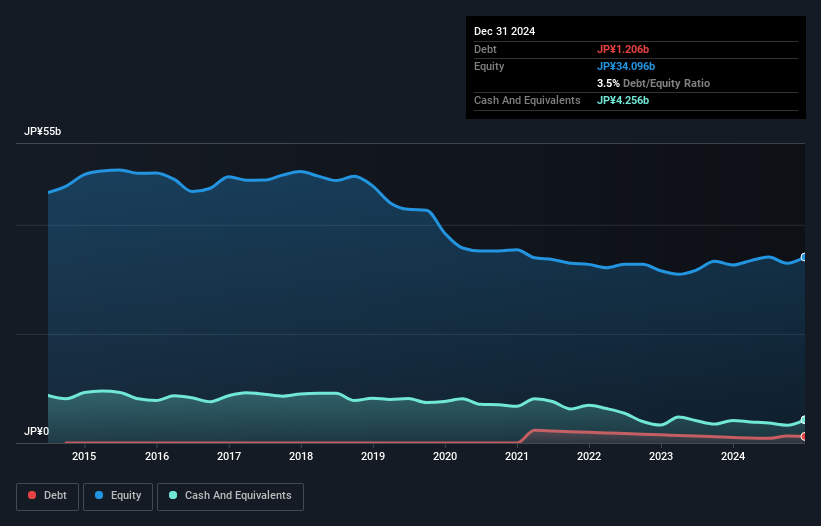
Task: Click the 2016 x-axis label
Action: (x=157, y=456)
